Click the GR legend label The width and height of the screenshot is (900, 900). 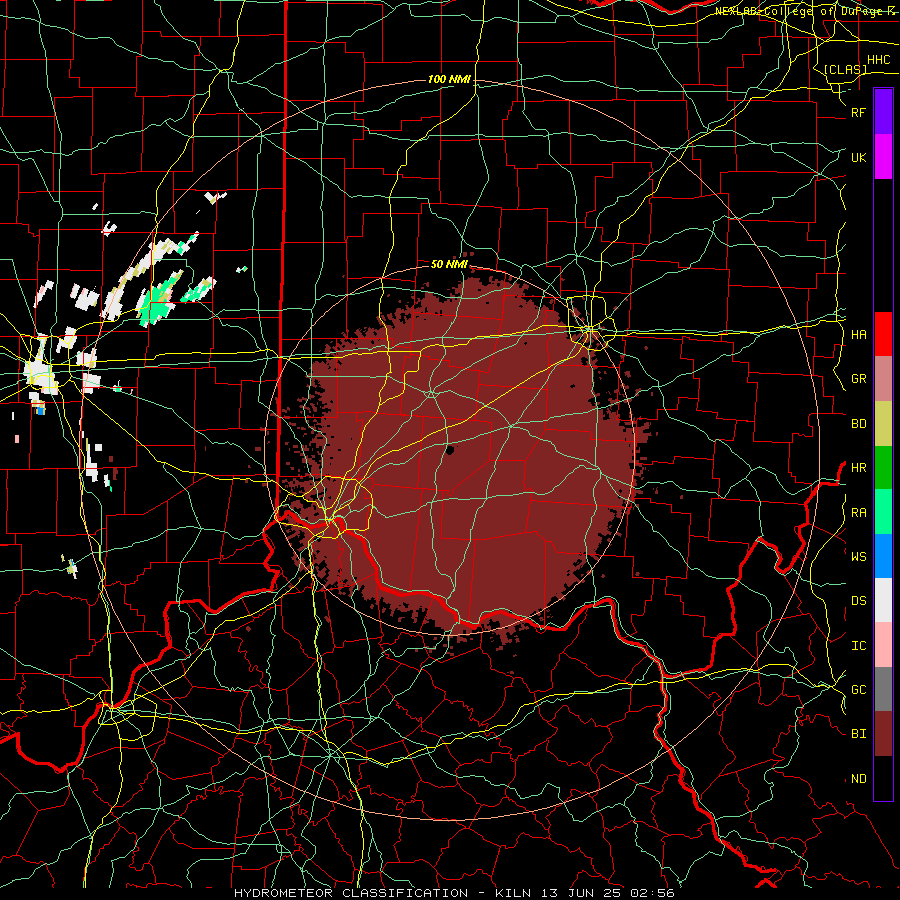tap(858, 379)
